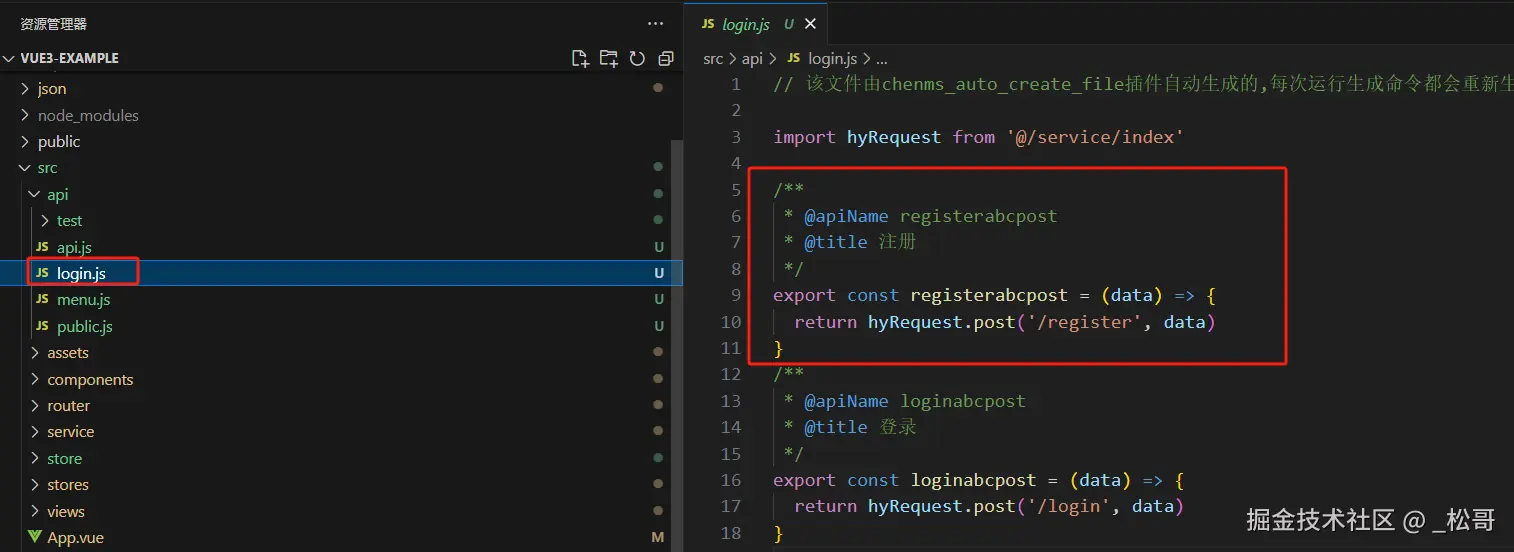Image resolution: width=1514 pixels, height=552 pixels.
Task: Click the JS icon beside menu.js
Action: (42, 300)
